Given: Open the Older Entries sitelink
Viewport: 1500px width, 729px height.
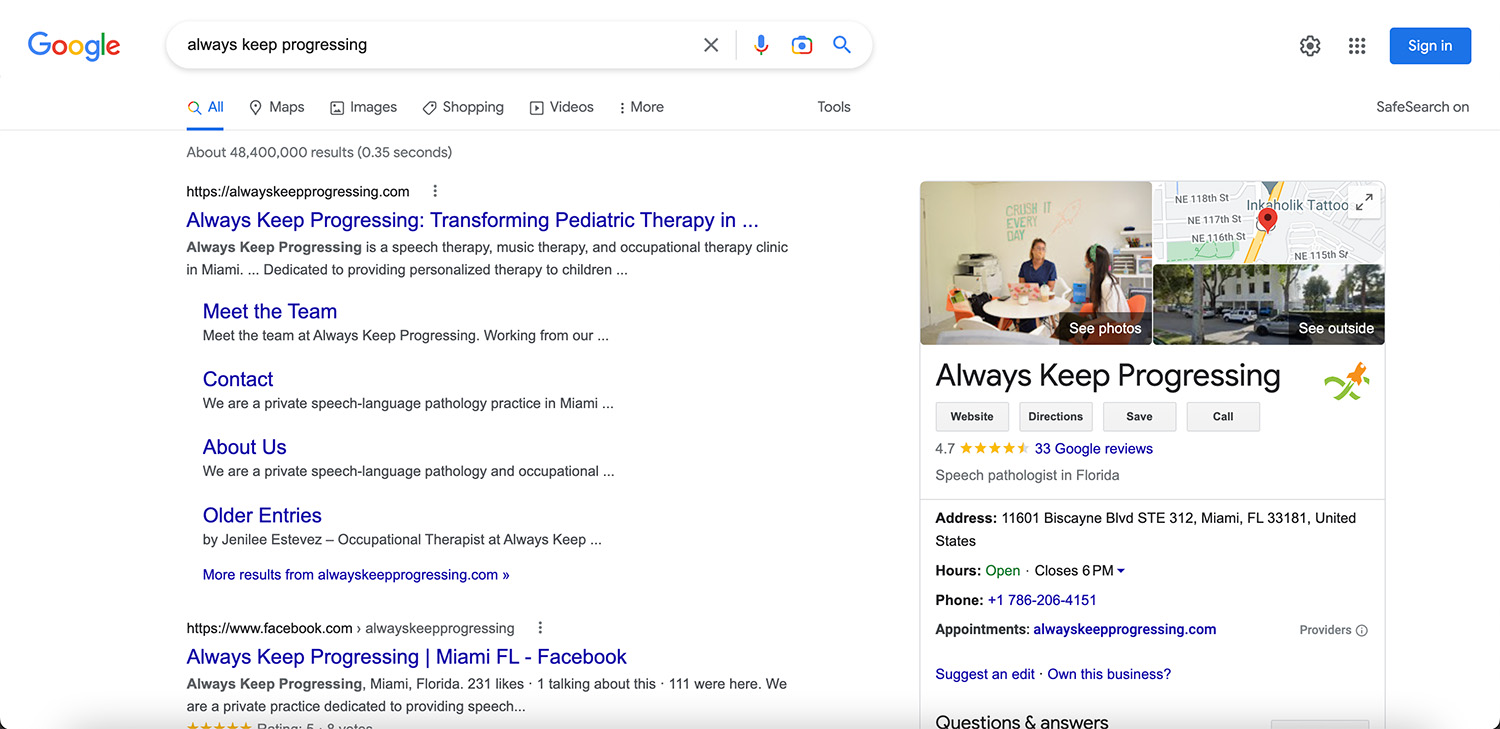Looking at the screenshot, I should pyautogui.click(x=262, y=515).
